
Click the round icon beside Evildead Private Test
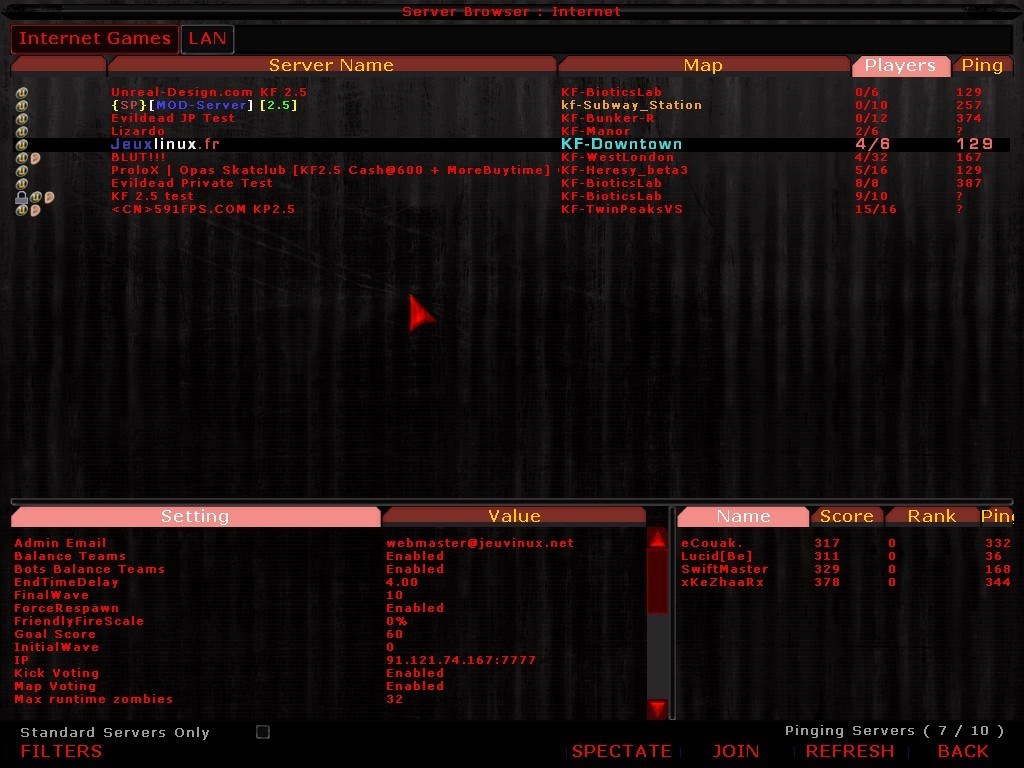pyautogui.click(x=21, y=184)
